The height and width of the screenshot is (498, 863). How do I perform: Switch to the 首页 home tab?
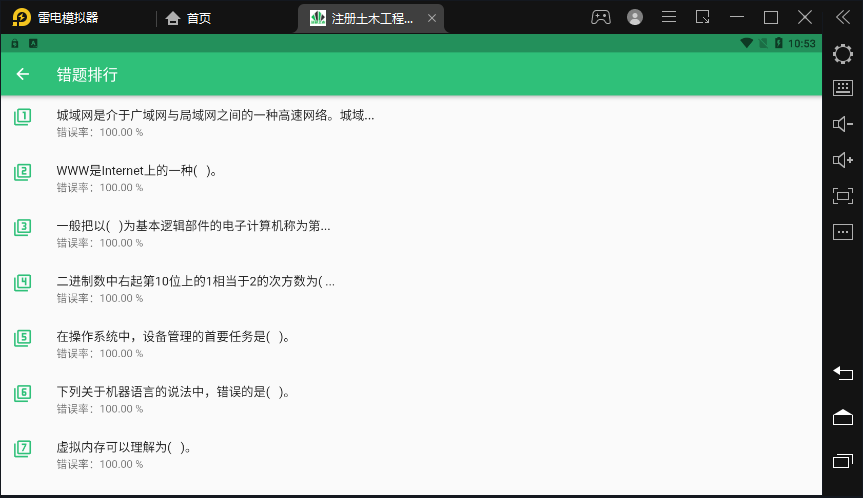(188, 18)
